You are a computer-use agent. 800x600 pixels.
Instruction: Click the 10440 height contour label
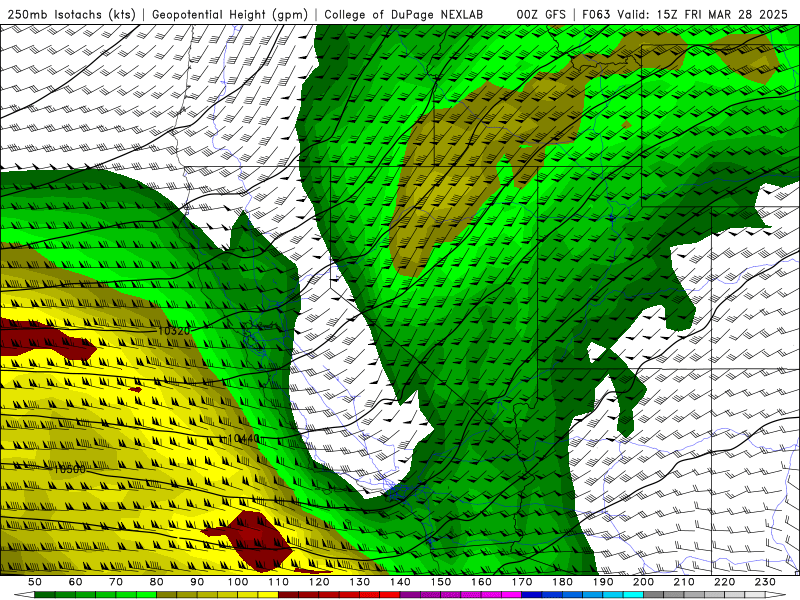point(244,439)
